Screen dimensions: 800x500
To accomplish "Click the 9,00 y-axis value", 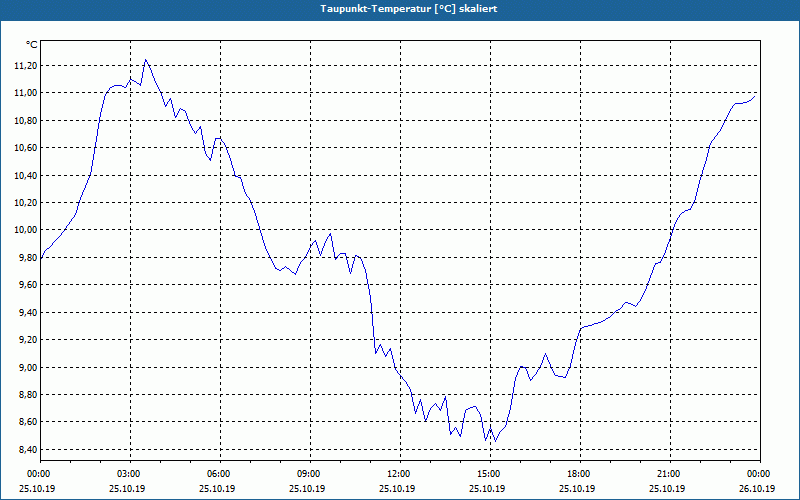I will coord(29,367).
